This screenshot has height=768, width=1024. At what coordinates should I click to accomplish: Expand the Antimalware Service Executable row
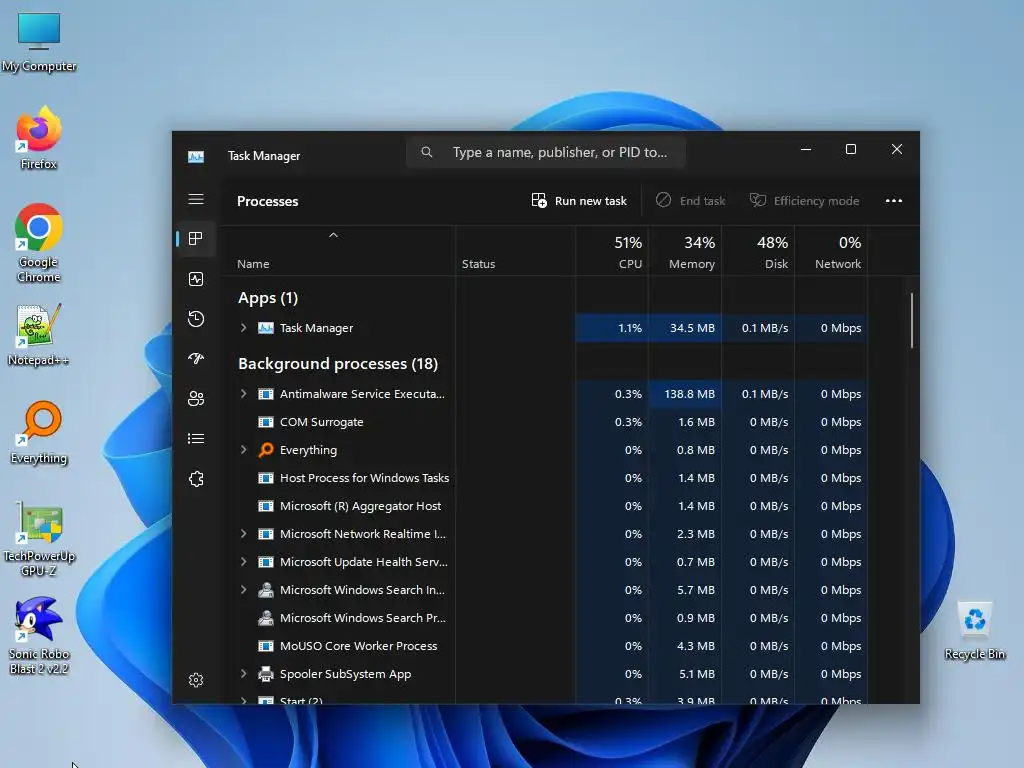coord(244,394)
